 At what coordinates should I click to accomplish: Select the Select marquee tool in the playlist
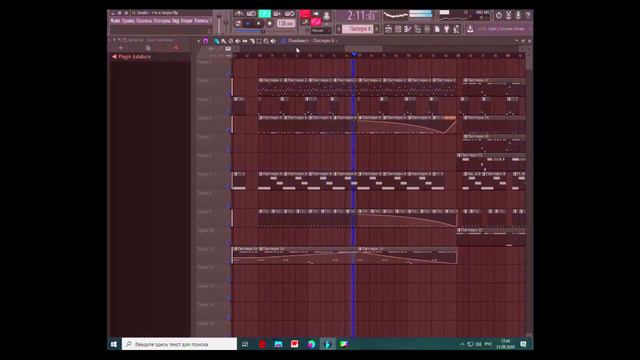coord(259,41)
